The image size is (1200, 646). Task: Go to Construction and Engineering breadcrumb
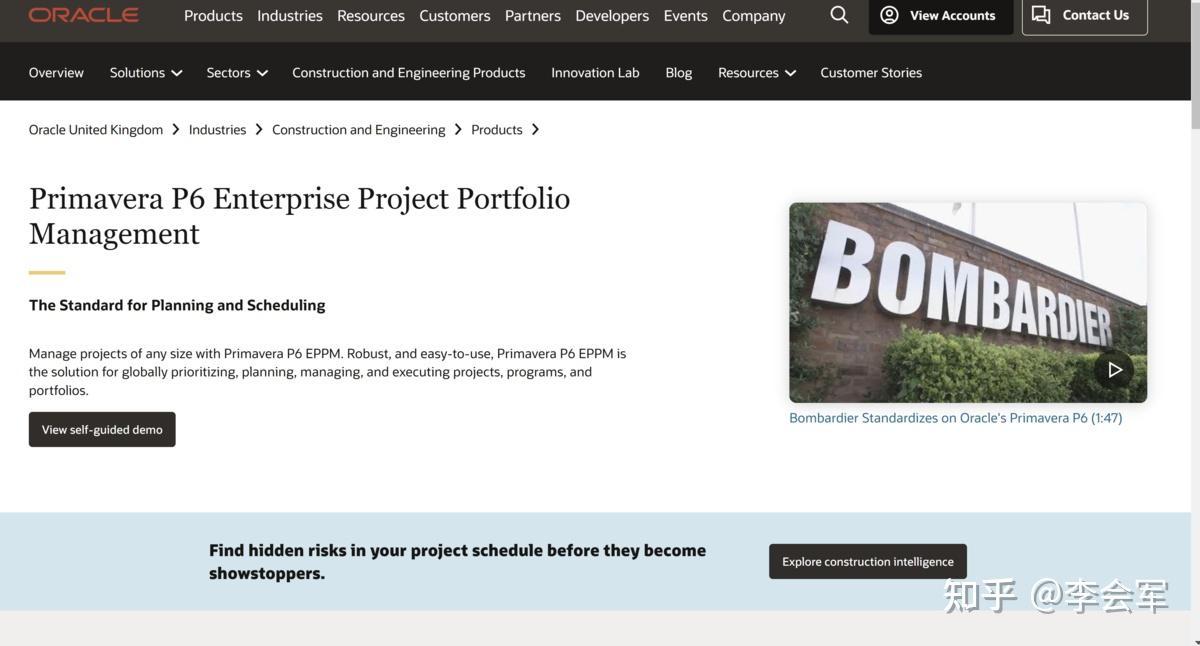click(x=359, y=129)
